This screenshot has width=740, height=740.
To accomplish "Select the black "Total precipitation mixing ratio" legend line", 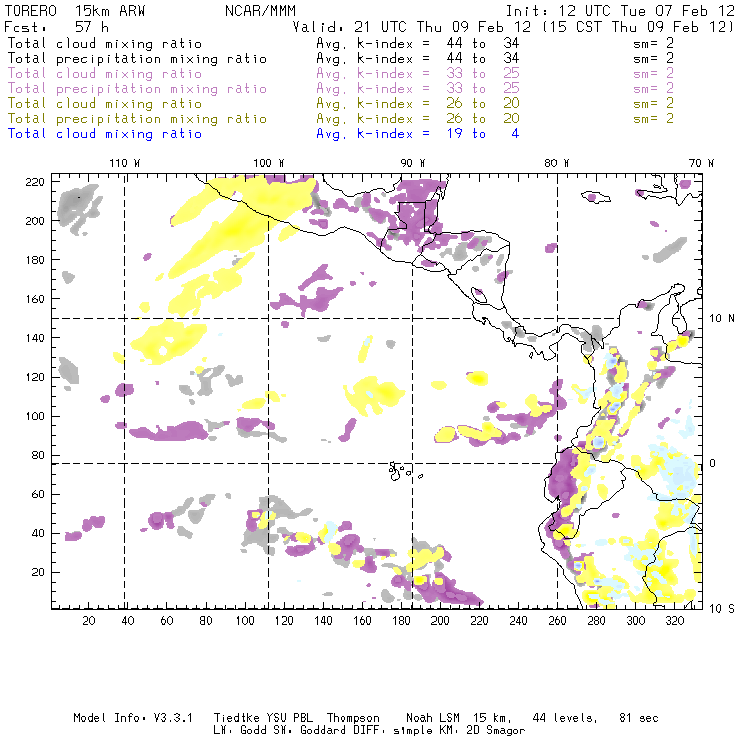I will pyautogui.click(x=137, y=59).
